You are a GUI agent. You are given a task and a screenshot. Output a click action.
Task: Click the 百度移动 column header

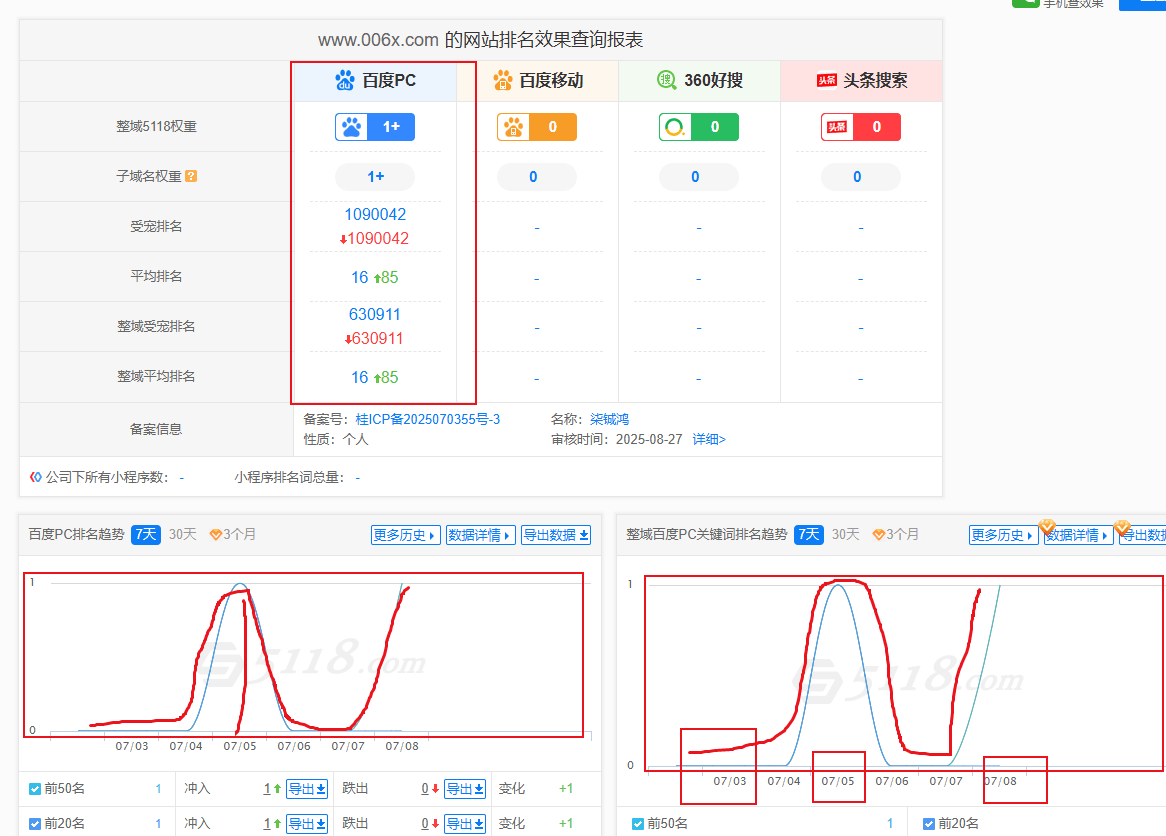[537, 80]
